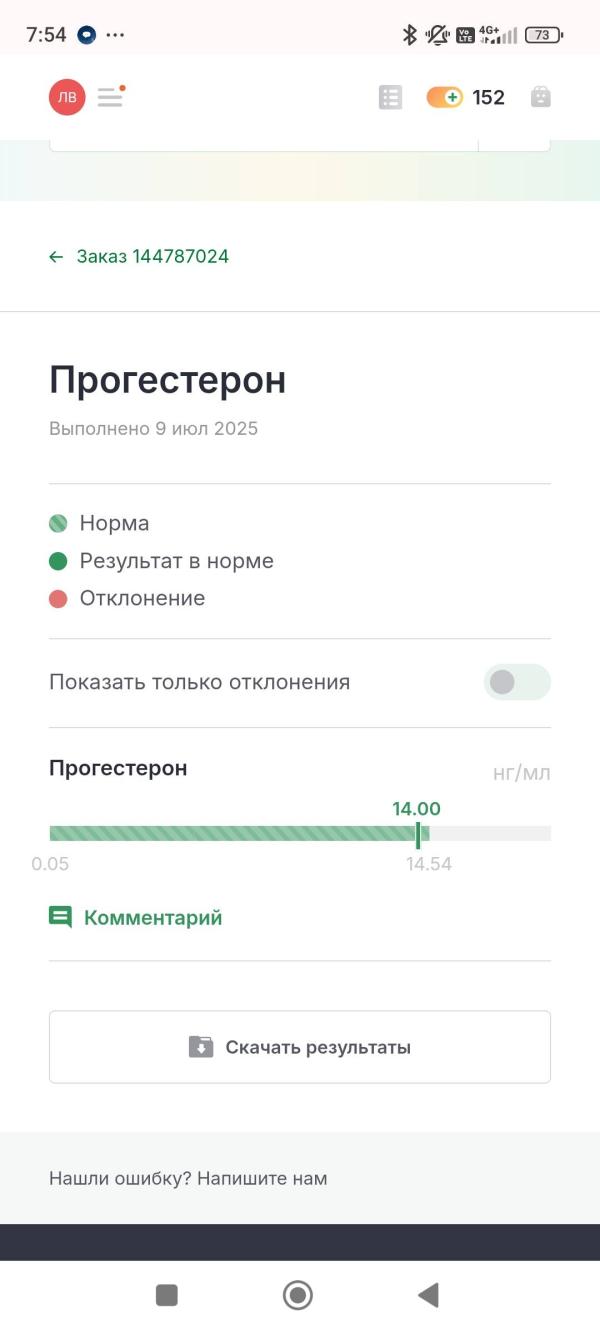Click the download folder icon

[x=201, y=1047]
